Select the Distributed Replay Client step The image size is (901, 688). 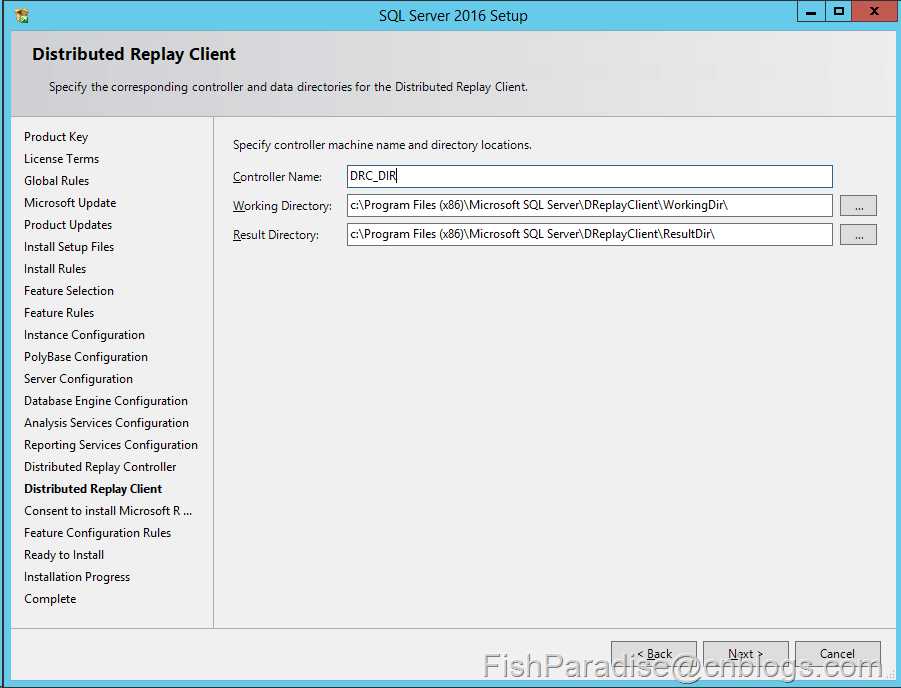coord(93,489)
